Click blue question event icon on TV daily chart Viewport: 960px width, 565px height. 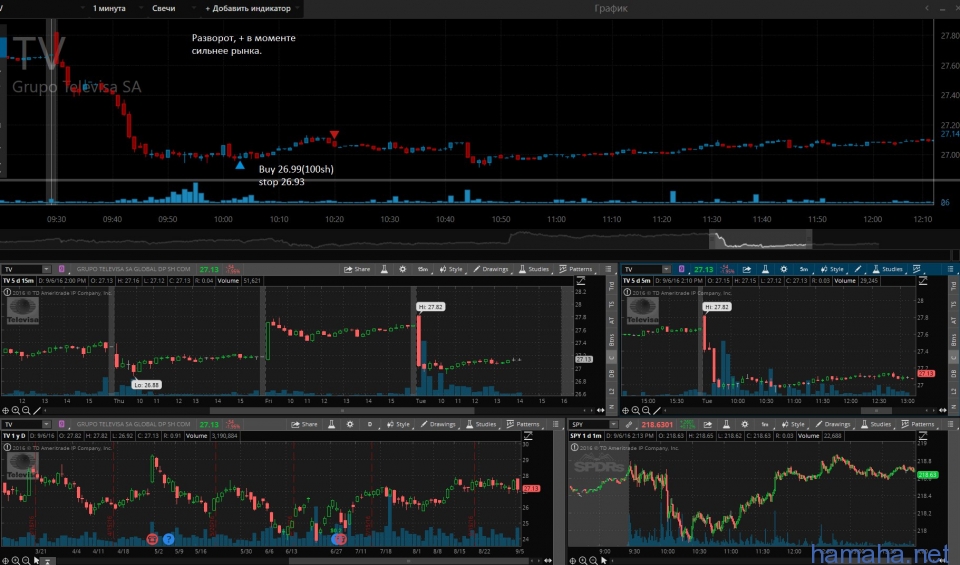click(168, 539)
